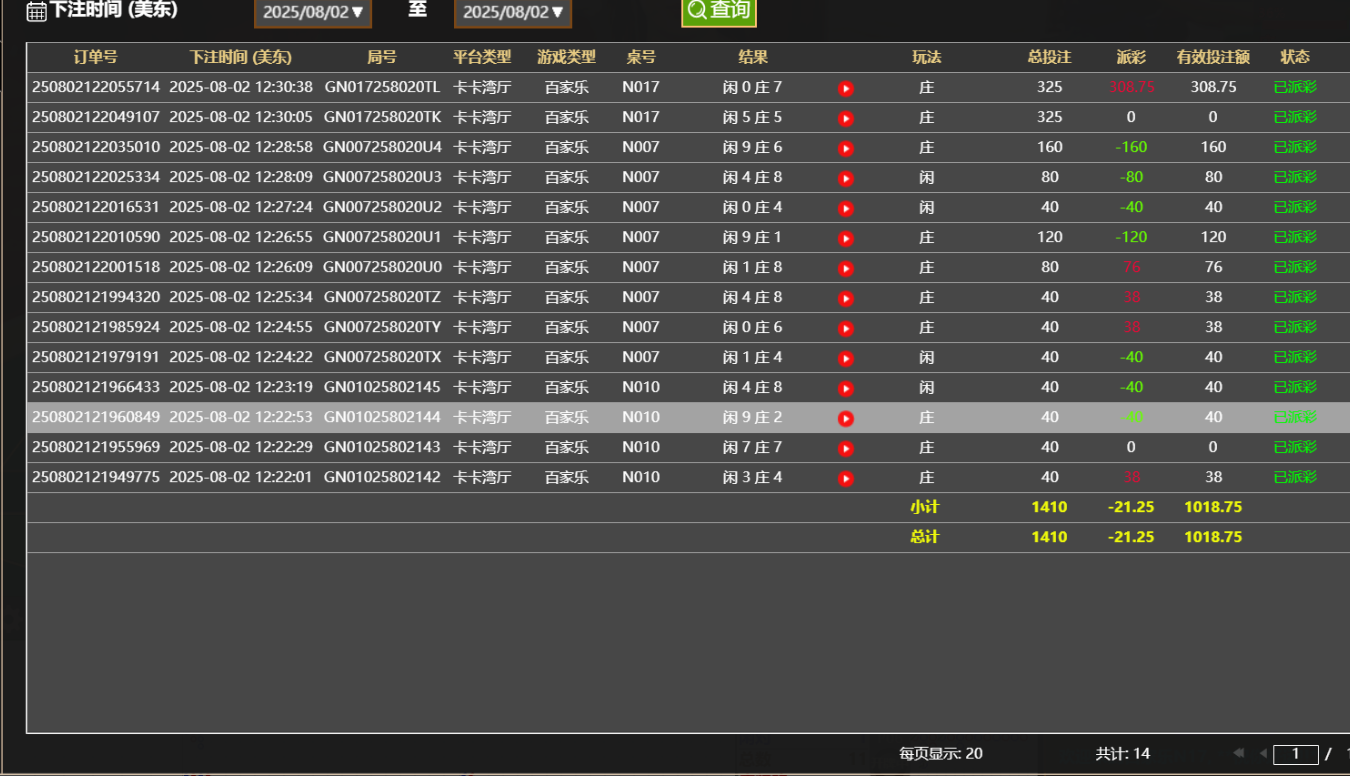This screenshot has width=1350, height=776.
Task: Click 已派彩 status in first row
Action: click(x=1295, y=87)
